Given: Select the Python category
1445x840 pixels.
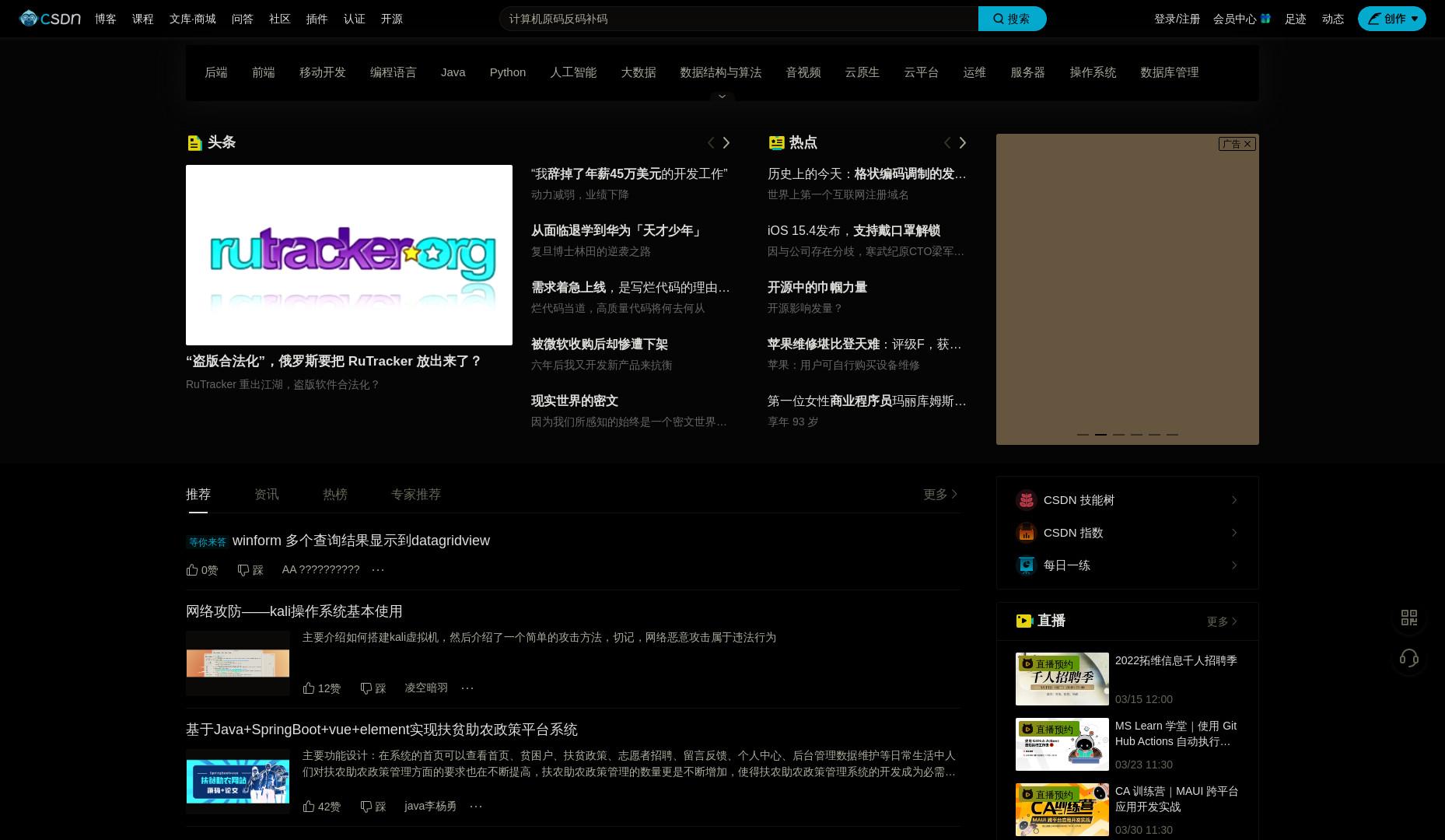Looking at the screenshot, I should point(508,72).
